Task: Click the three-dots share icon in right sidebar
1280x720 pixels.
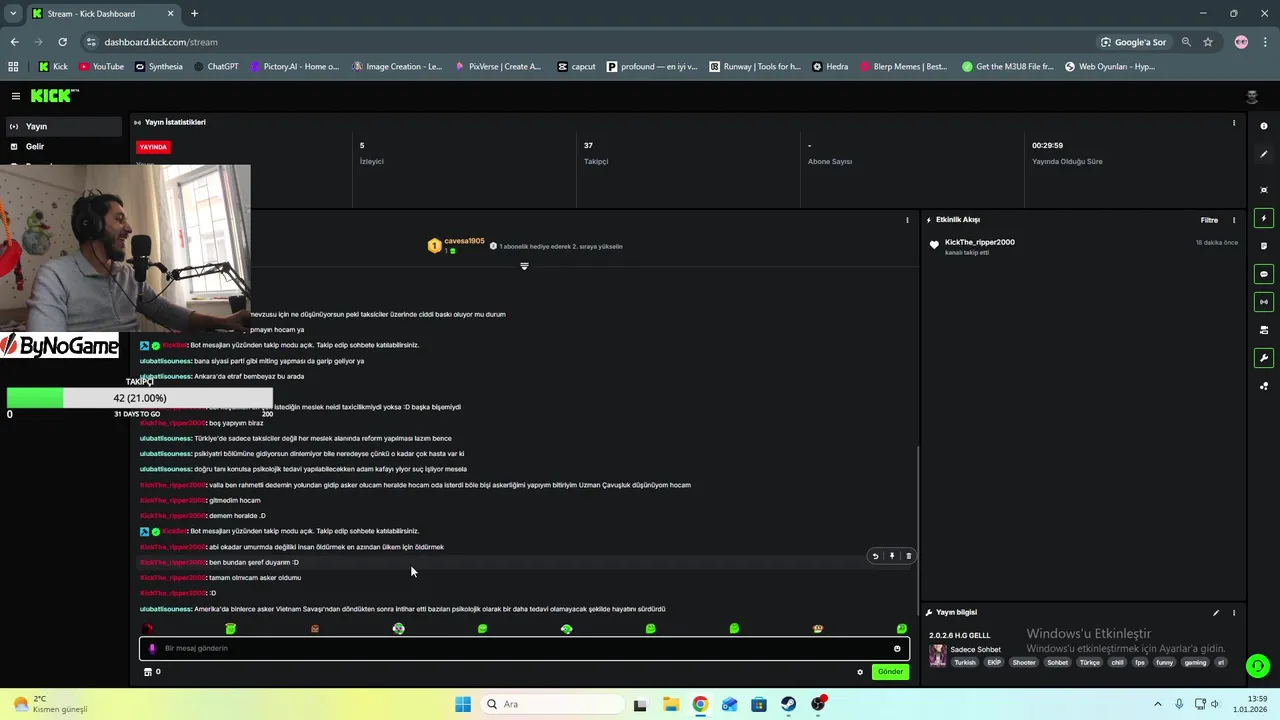Action: coord(1264,386)
